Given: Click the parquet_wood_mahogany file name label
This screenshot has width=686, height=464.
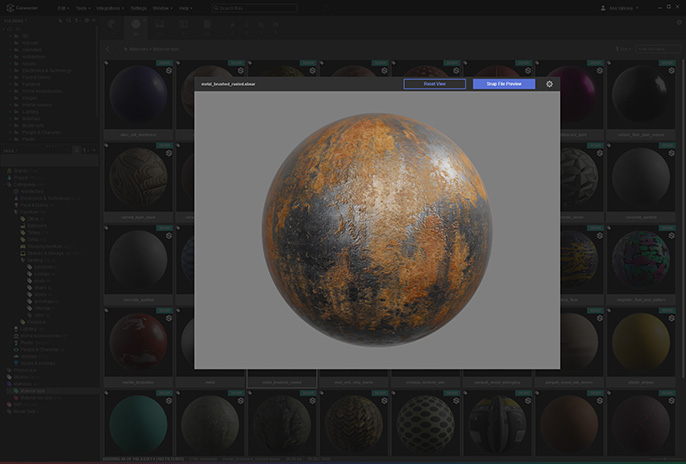Looking at the screenshot, I should tap(497, 382).
